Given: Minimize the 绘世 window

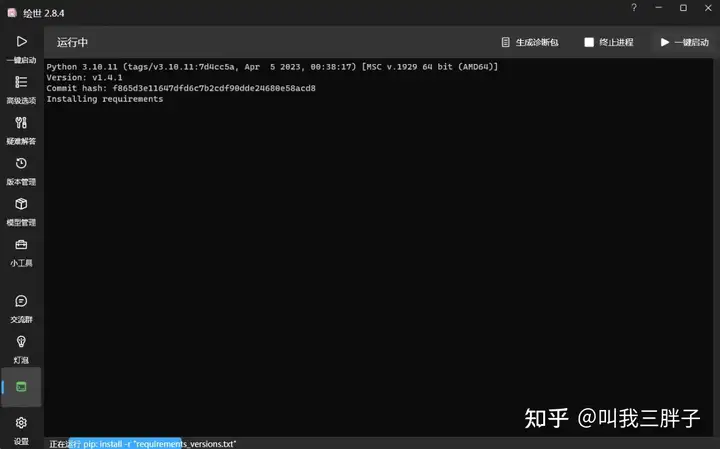Looking at the screenshot, I should click(658, 8).
